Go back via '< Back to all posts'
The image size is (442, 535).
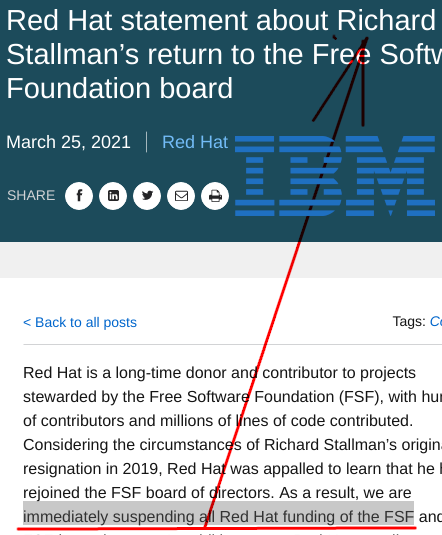80,322
